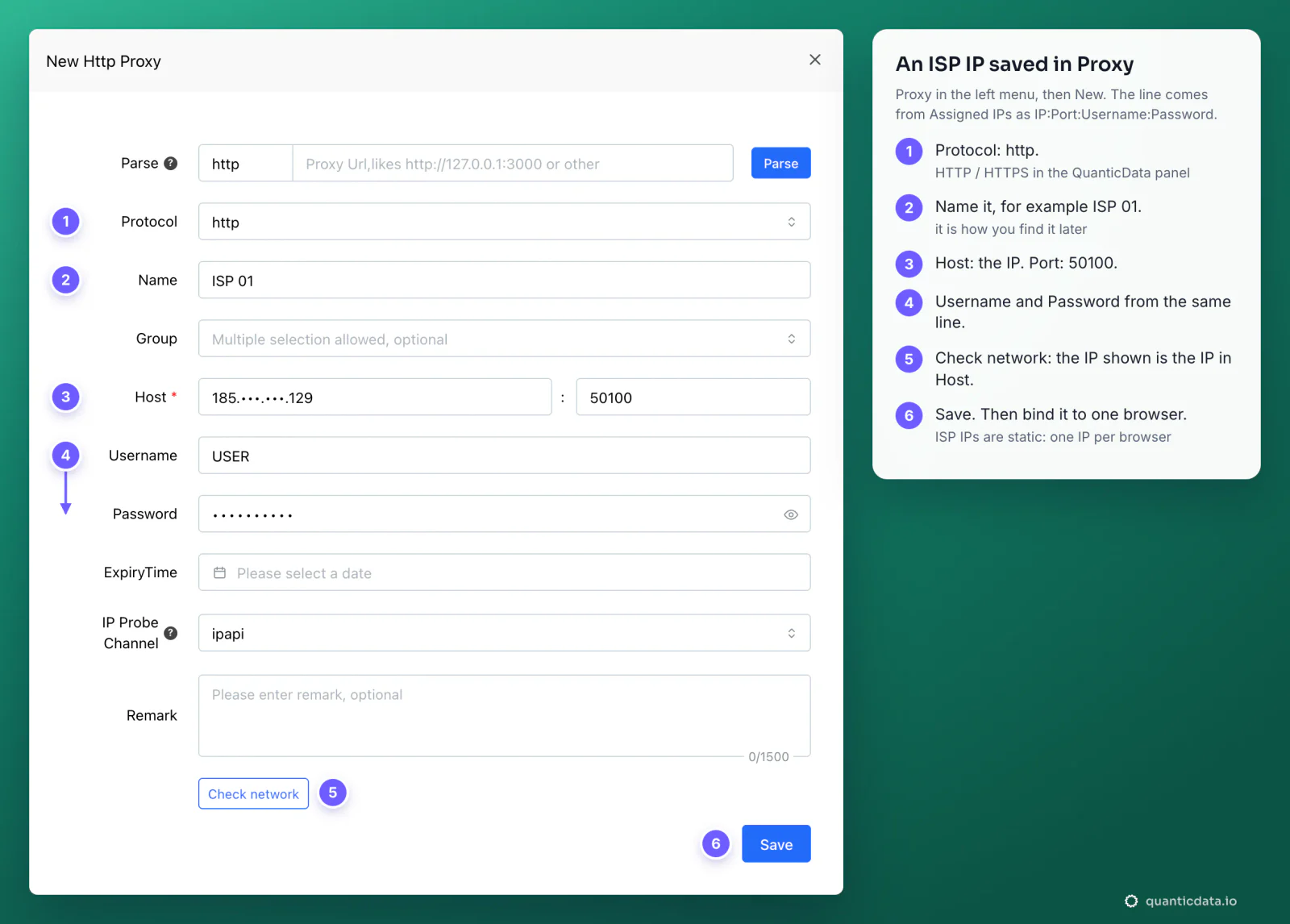The width and height of the screenshot is (1290, 924).
Task: Click 'Host: the IP. Port: 50100.' text
Action: click(x=1026, y=263)
